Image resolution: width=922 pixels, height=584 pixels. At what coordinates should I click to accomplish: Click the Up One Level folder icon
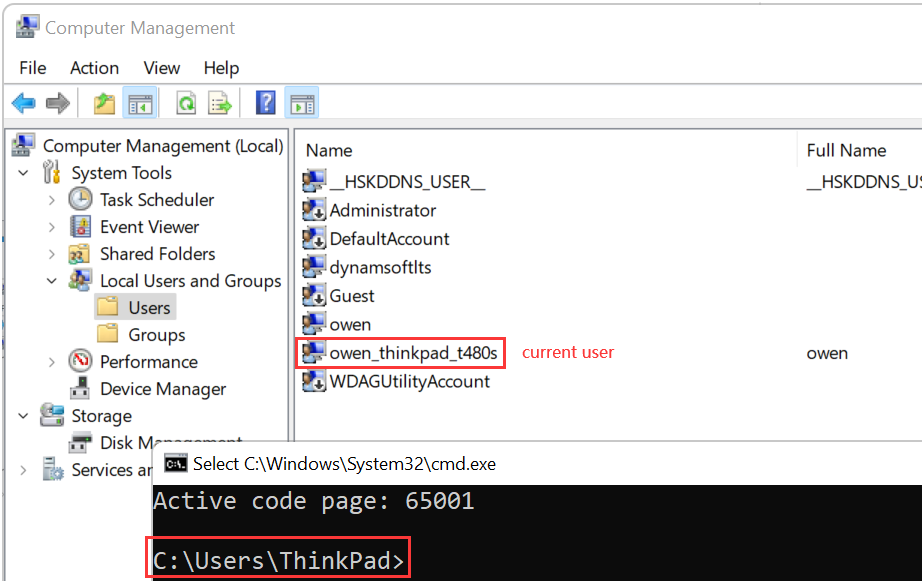click(104, 103)
